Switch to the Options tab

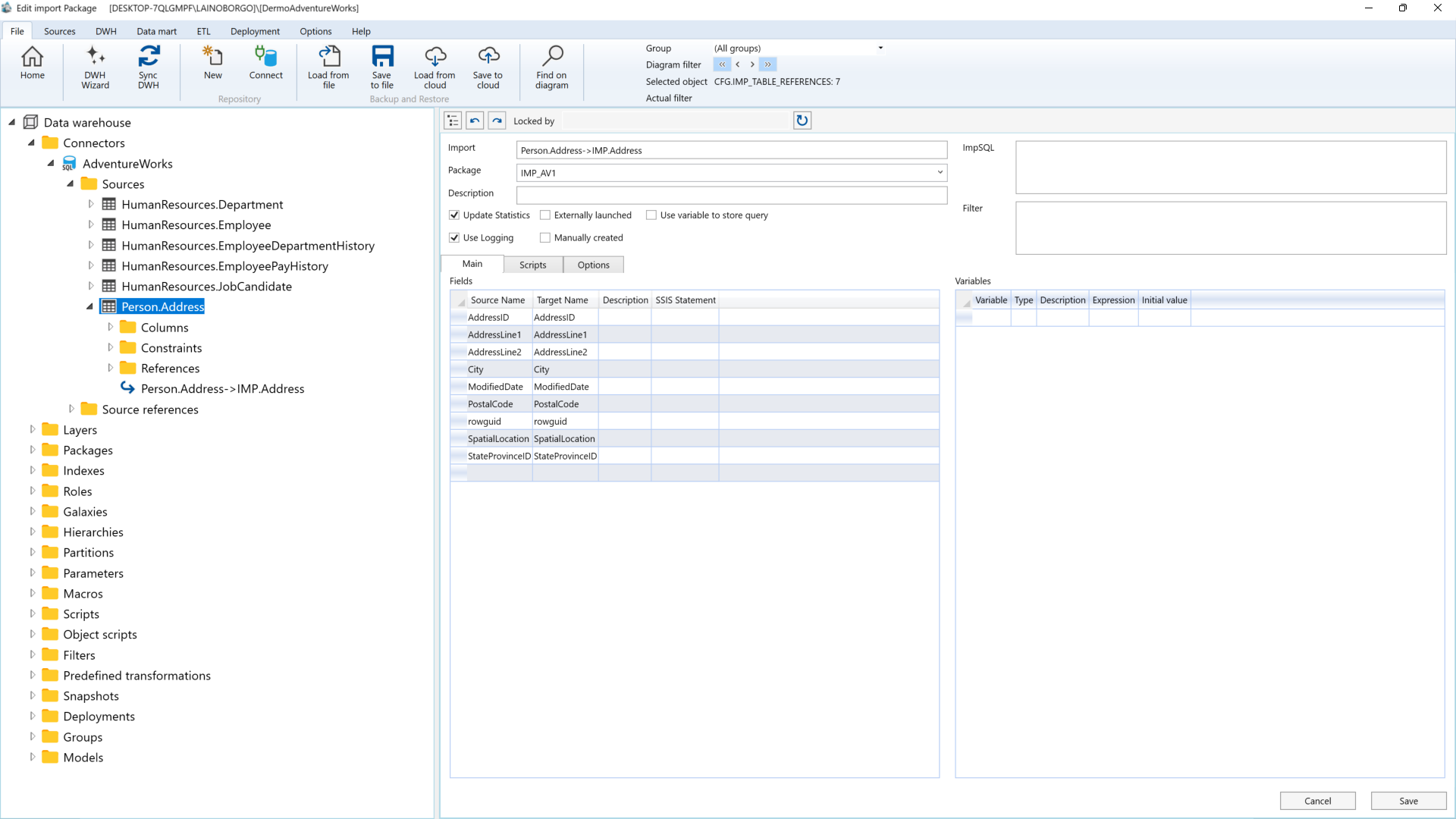tap(593, 265)
